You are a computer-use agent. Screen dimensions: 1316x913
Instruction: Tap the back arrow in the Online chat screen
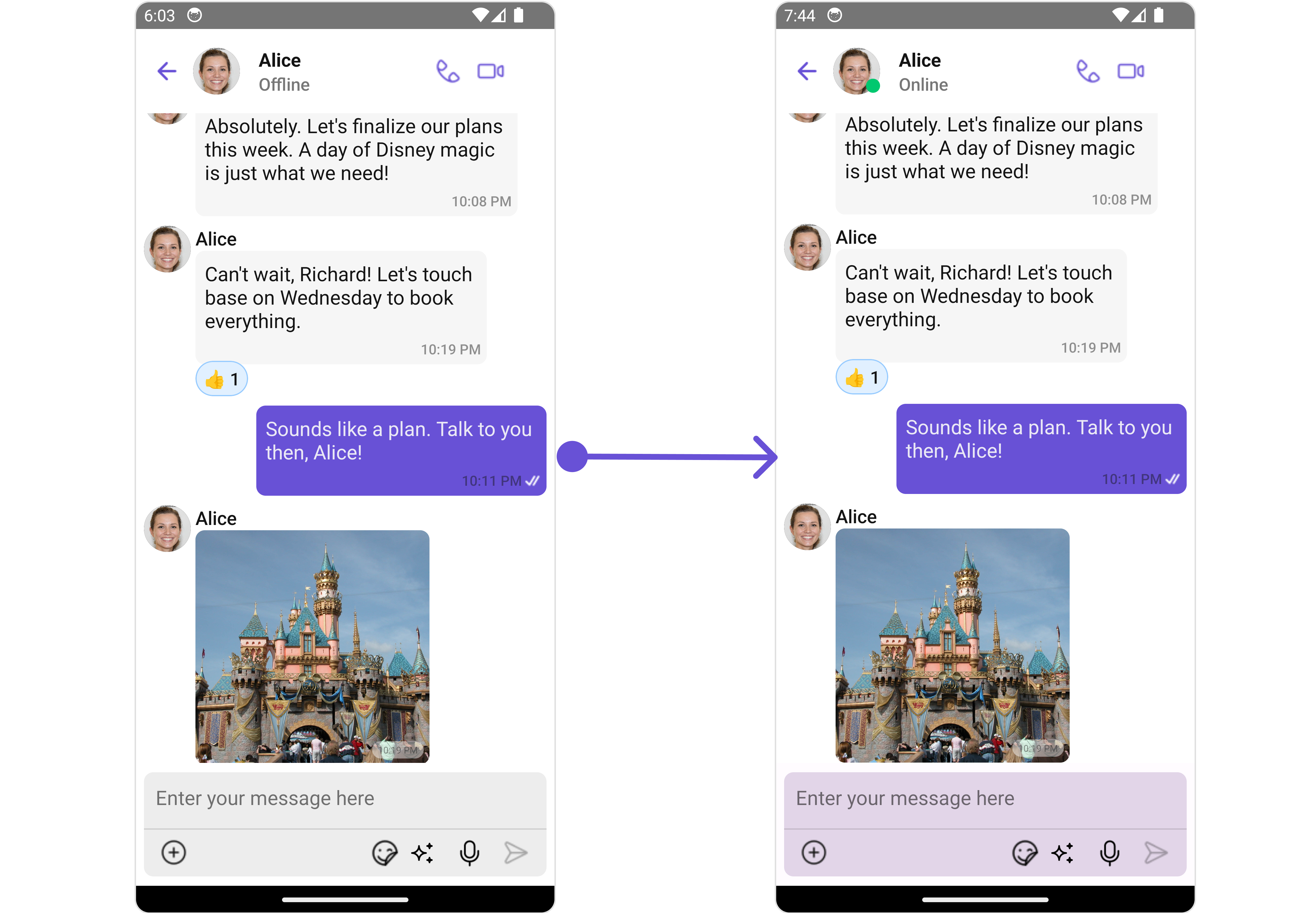(x=806, y=71)
